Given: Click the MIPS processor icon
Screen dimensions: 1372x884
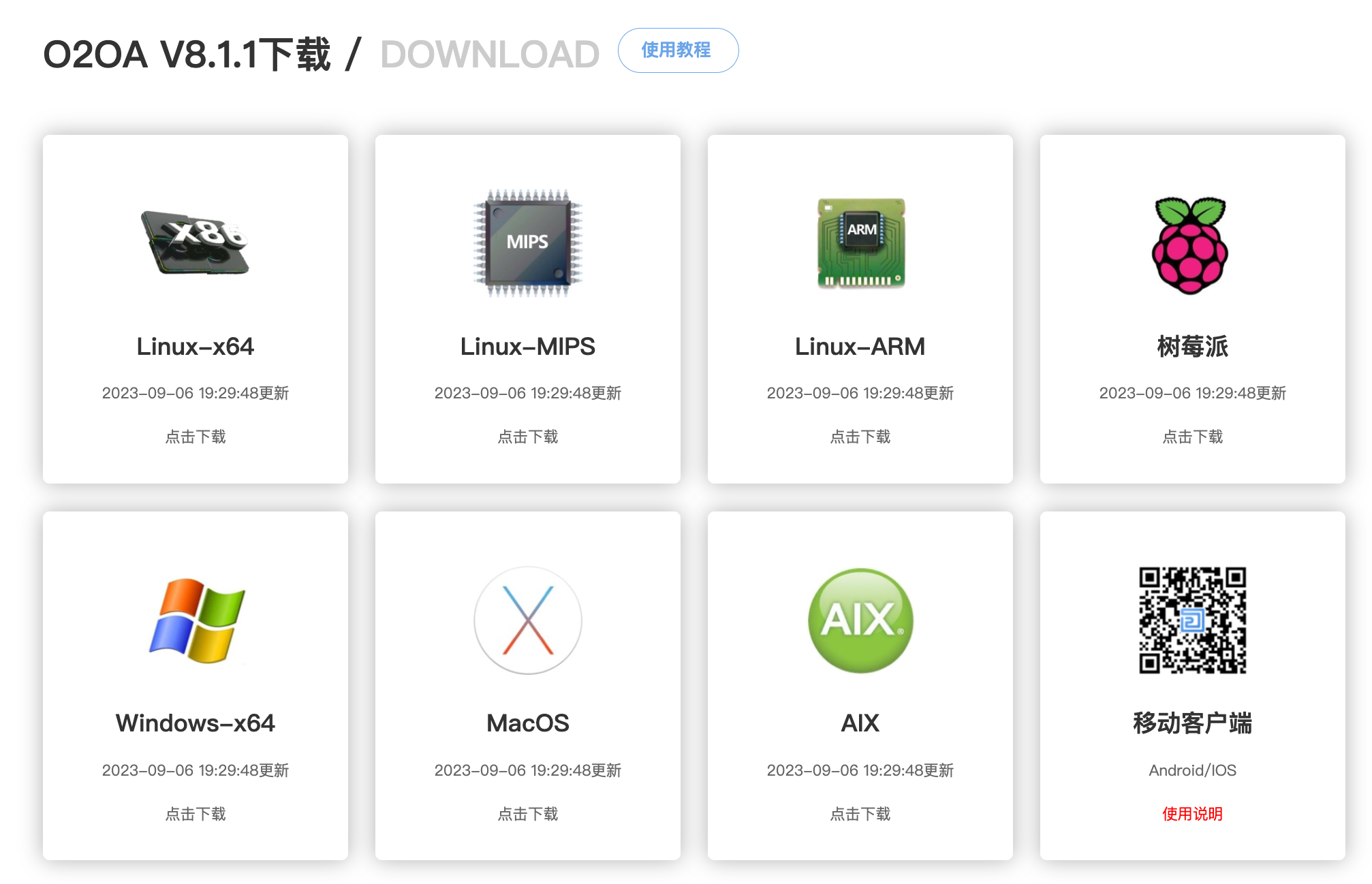Looking at the screenshot, I should (528, 243).
